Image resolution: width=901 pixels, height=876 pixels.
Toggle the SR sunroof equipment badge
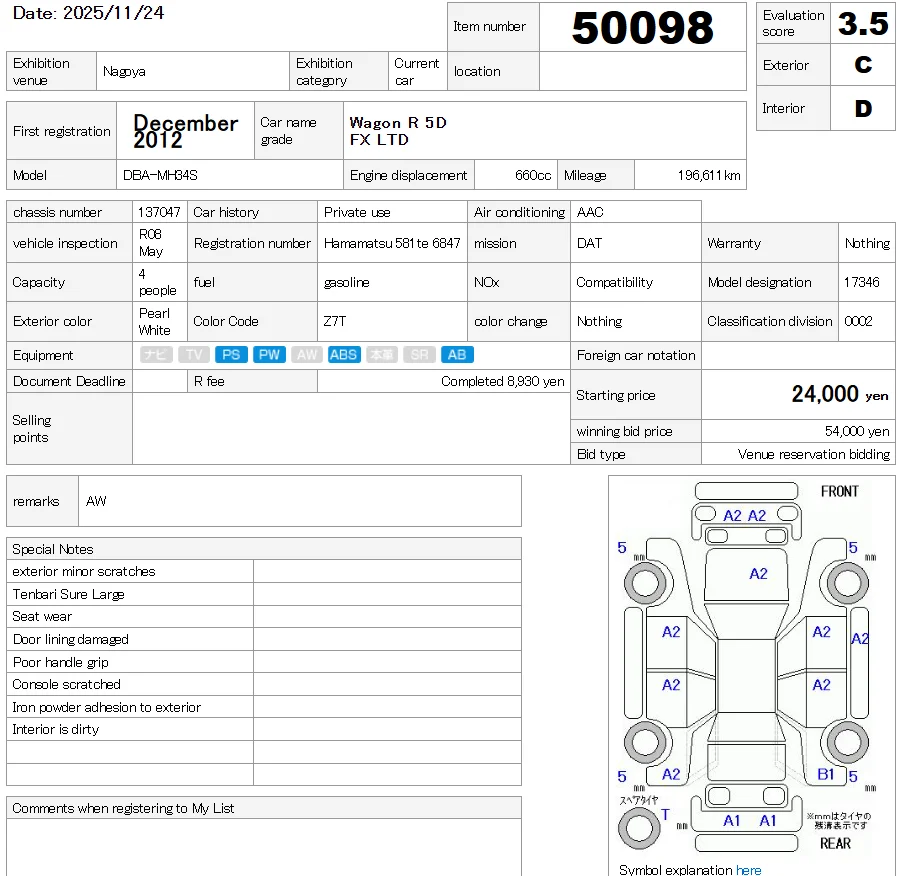click(419, 354)
